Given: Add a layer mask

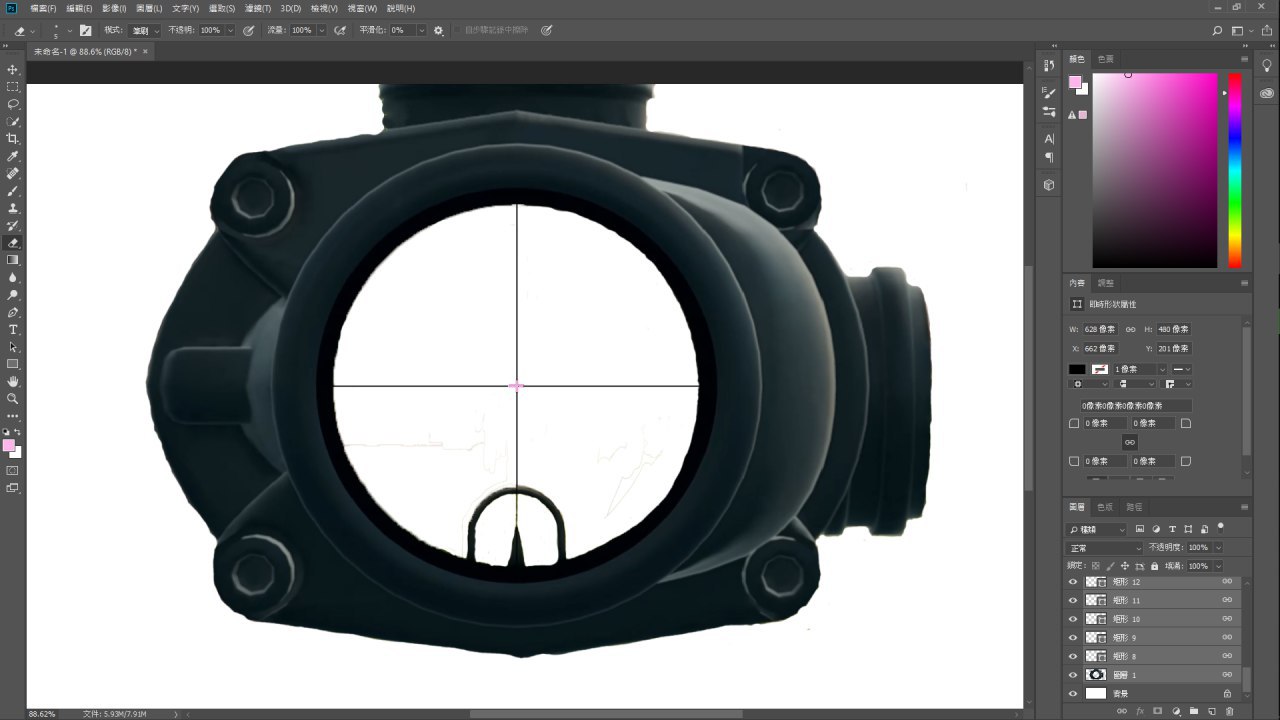Looking at the screenshot, I should click(x=1157, y=711).
